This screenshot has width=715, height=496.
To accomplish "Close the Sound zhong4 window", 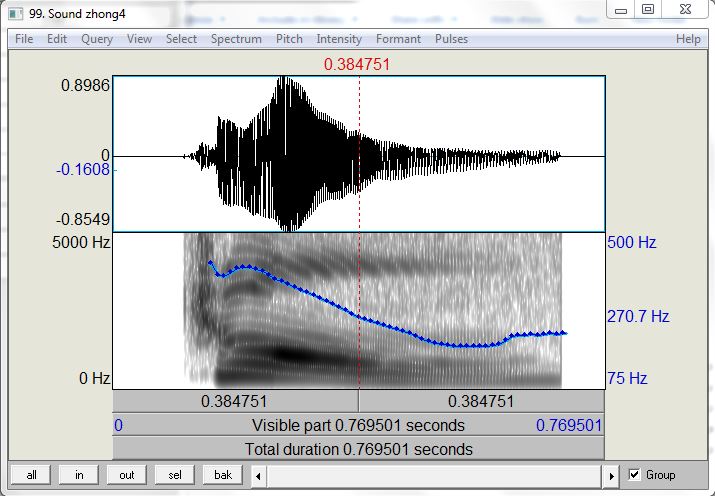I will (x=685, y=10).
